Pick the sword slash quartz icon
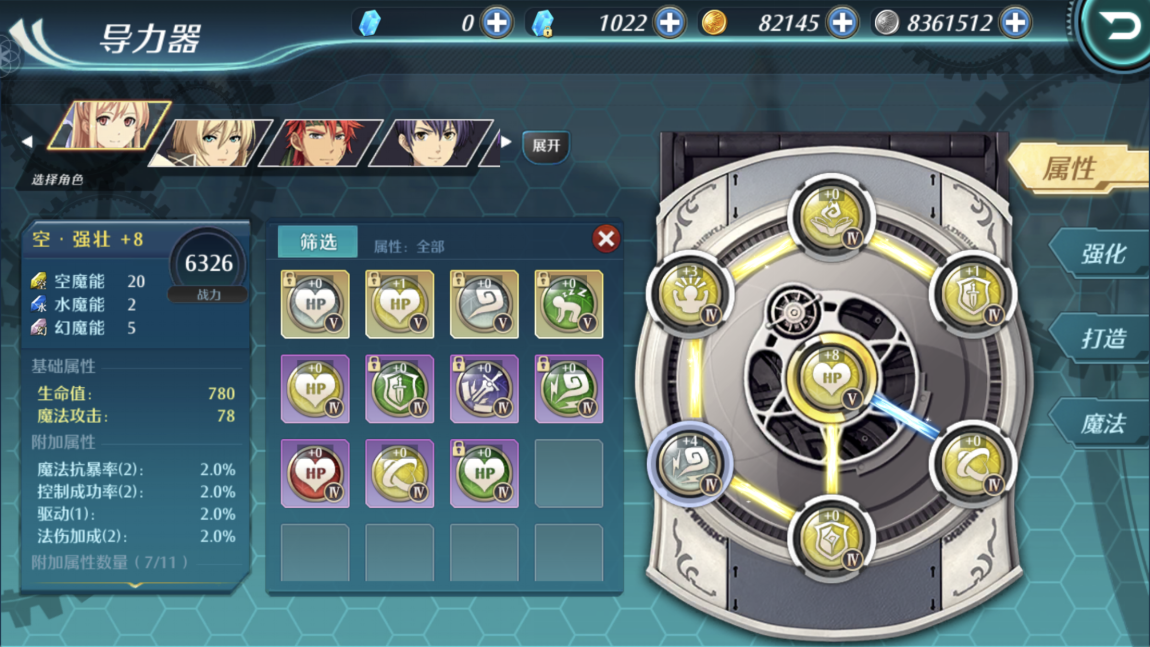This screenshot has width=1150, height=647. (484, 390)
